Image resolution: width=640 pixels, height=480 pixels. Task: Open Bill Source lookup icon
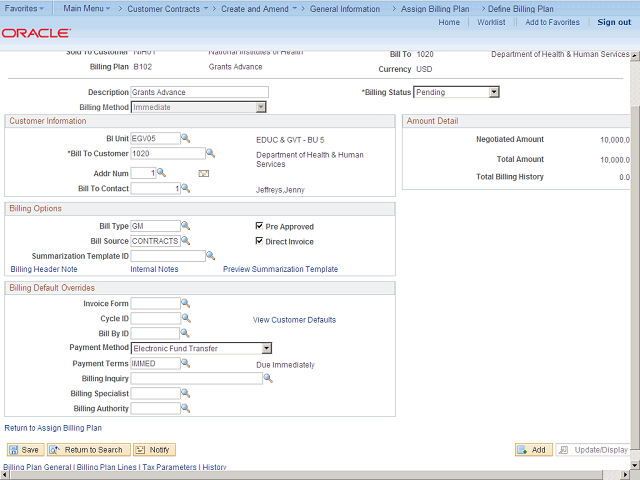[x=185, y=241]
